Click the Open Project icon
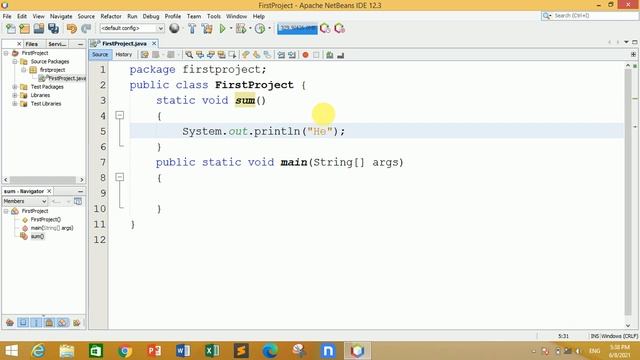The image size is (640, 360). (39, 29)
